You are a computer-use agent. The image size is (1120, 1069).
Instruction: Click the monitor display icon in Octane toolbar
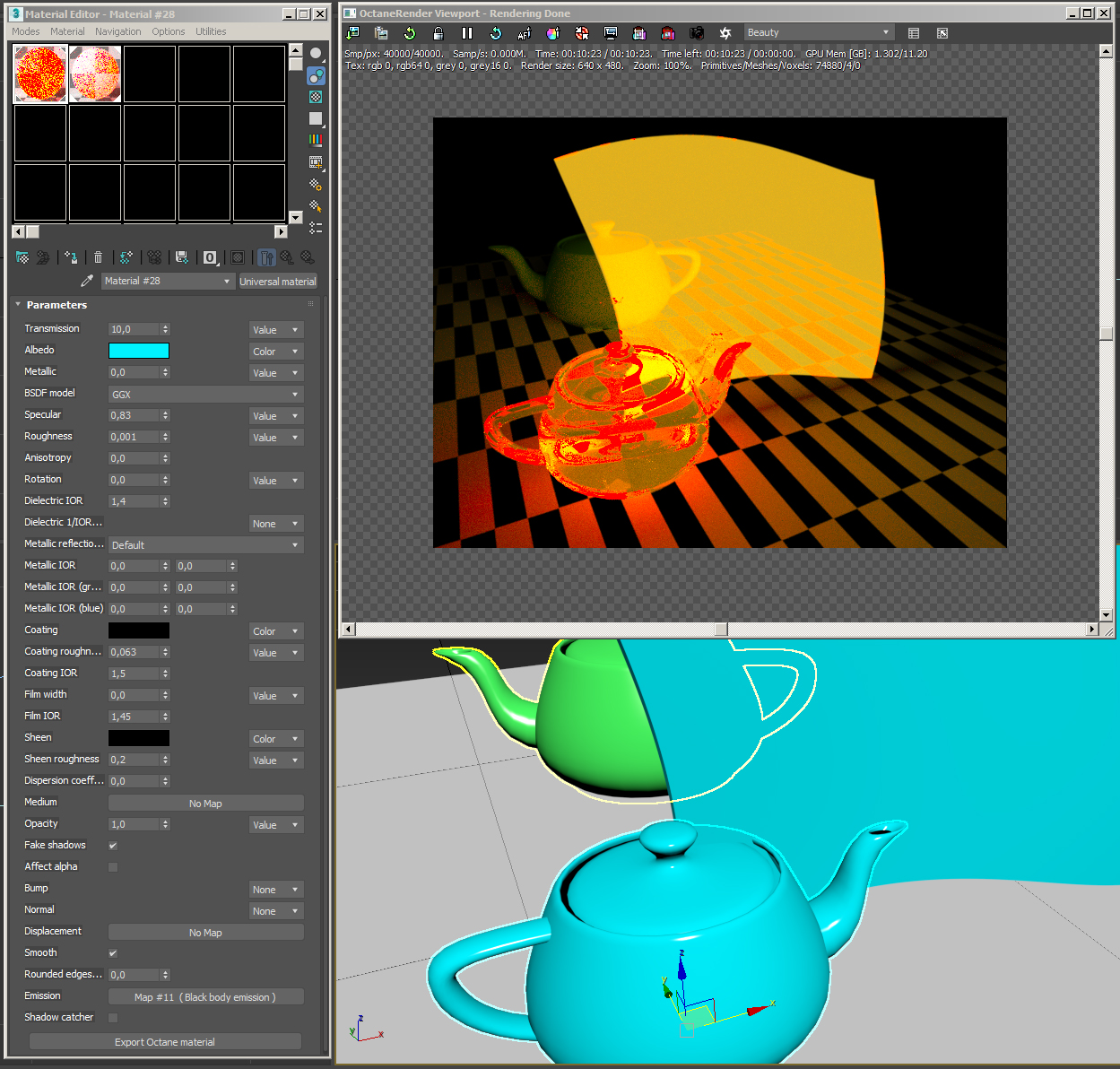coord(611,33)
